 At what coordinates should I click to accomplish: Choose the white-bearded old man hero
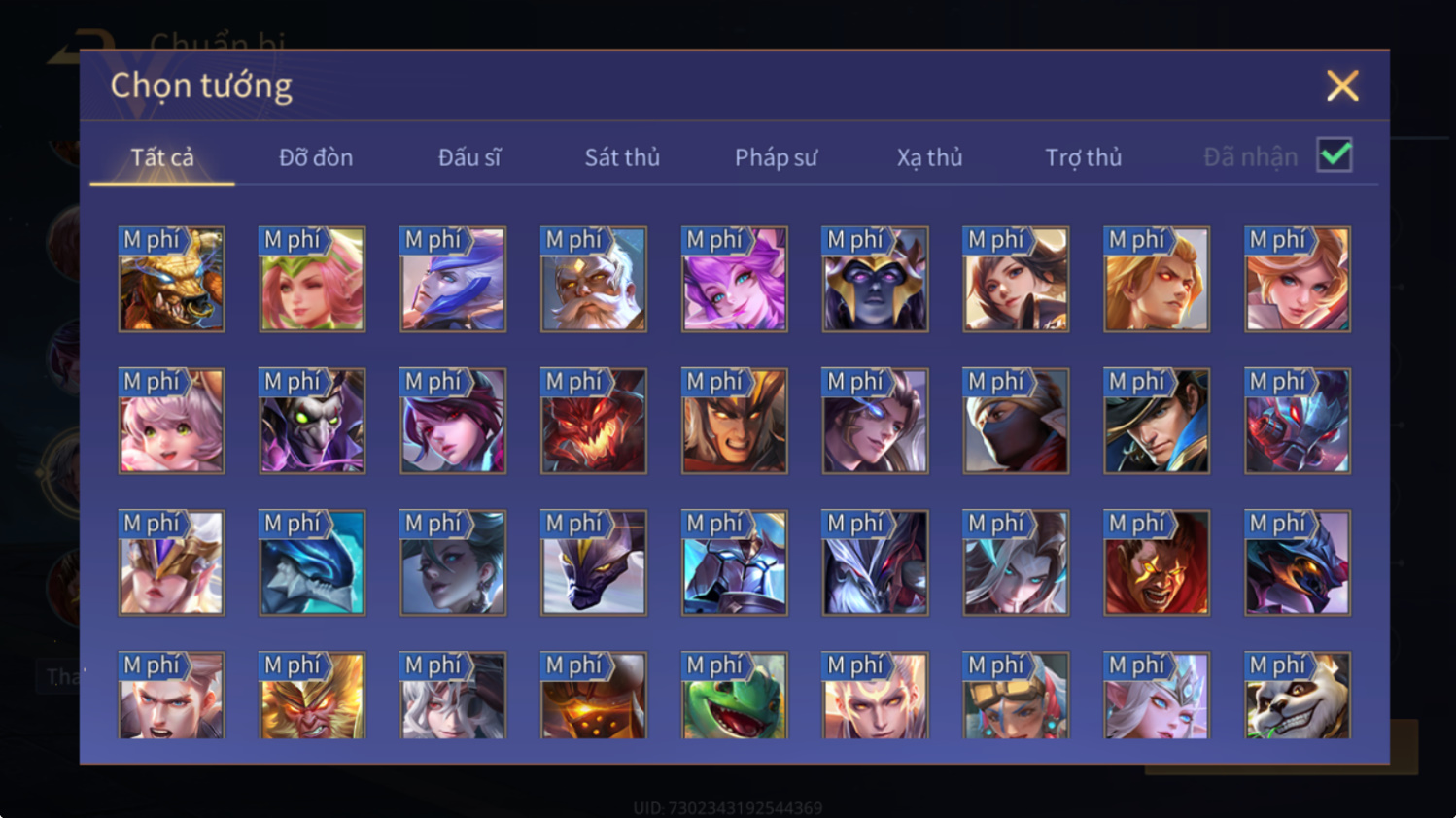point(594,280)
